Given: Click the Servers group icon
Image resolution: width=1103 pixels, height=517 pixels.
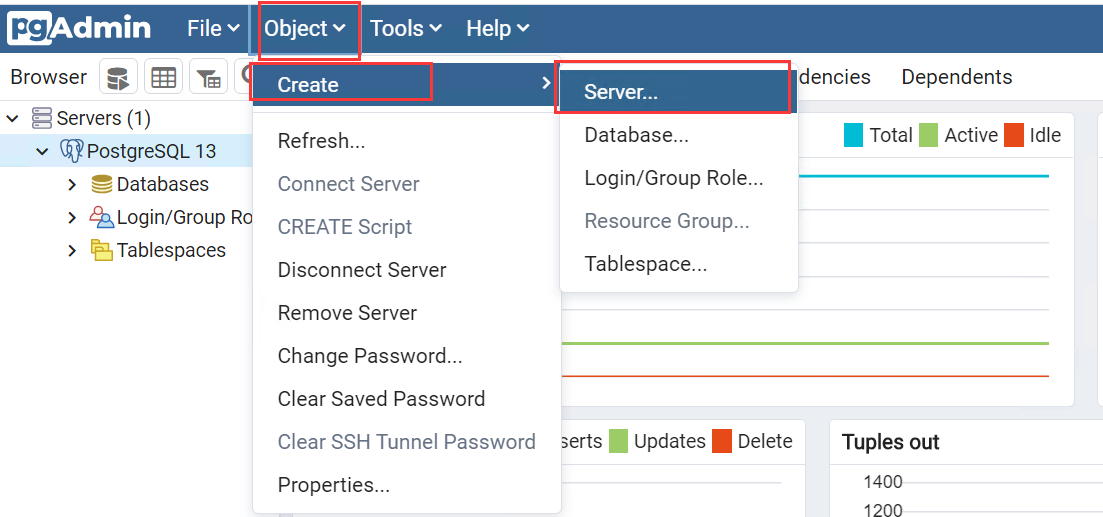Looking at the screenshot, I should 42,119.
